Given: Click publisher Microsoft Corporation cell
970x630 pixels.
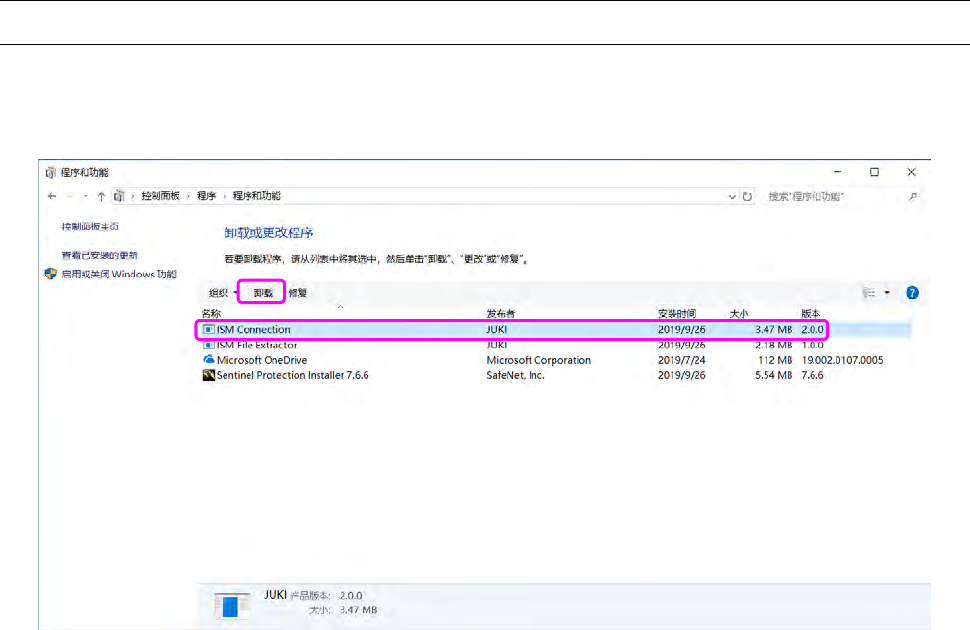Looking at the screenshot, I should click(538, 360).
